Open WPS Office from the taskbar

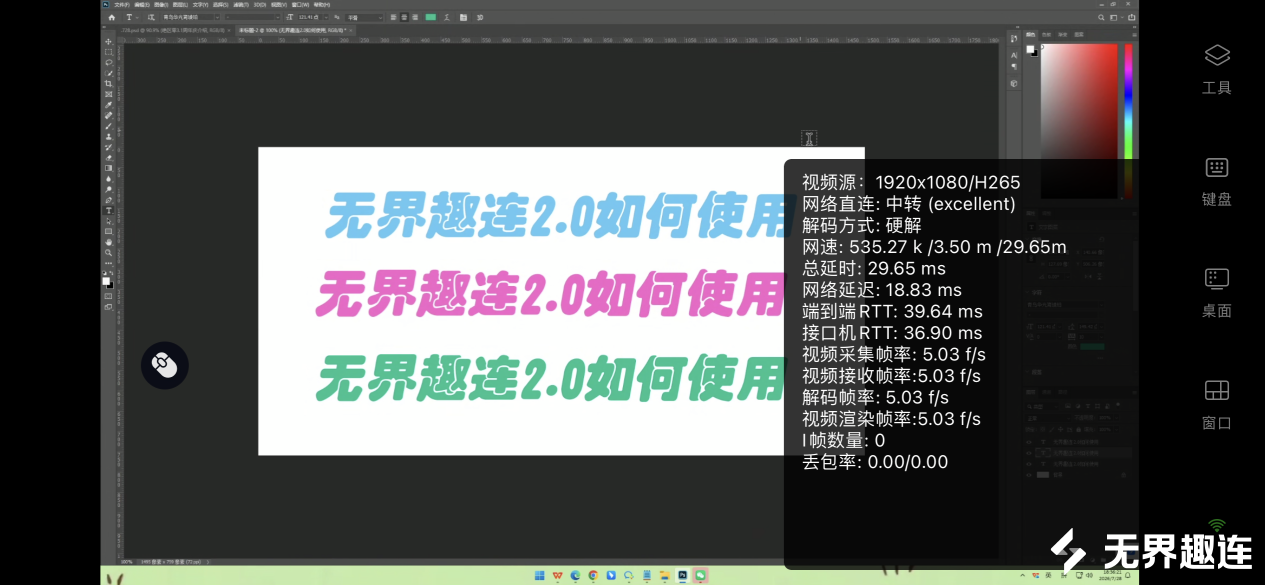(x=558, y=575)
